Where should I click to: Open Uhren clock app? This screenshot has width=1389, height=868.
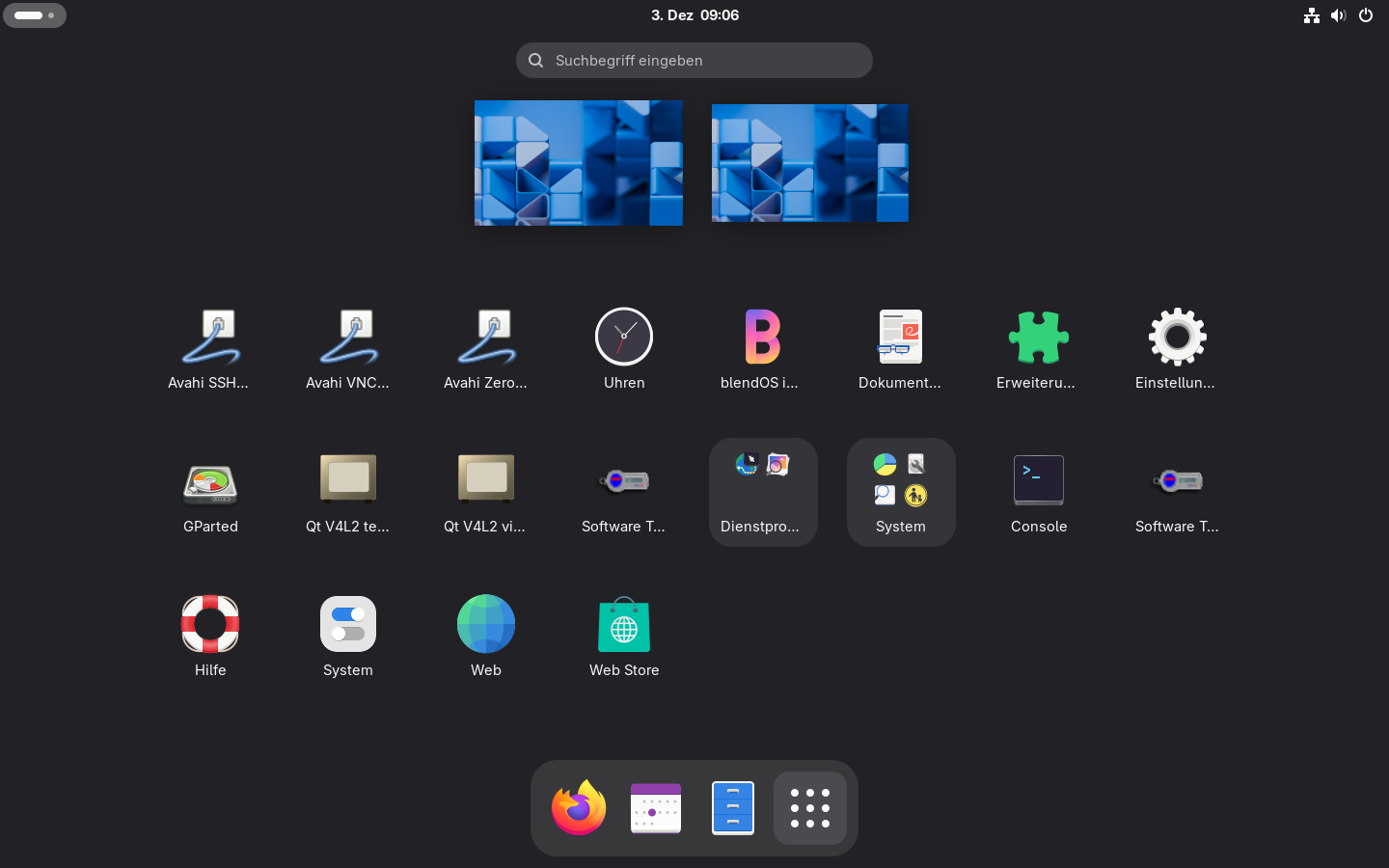624,348
